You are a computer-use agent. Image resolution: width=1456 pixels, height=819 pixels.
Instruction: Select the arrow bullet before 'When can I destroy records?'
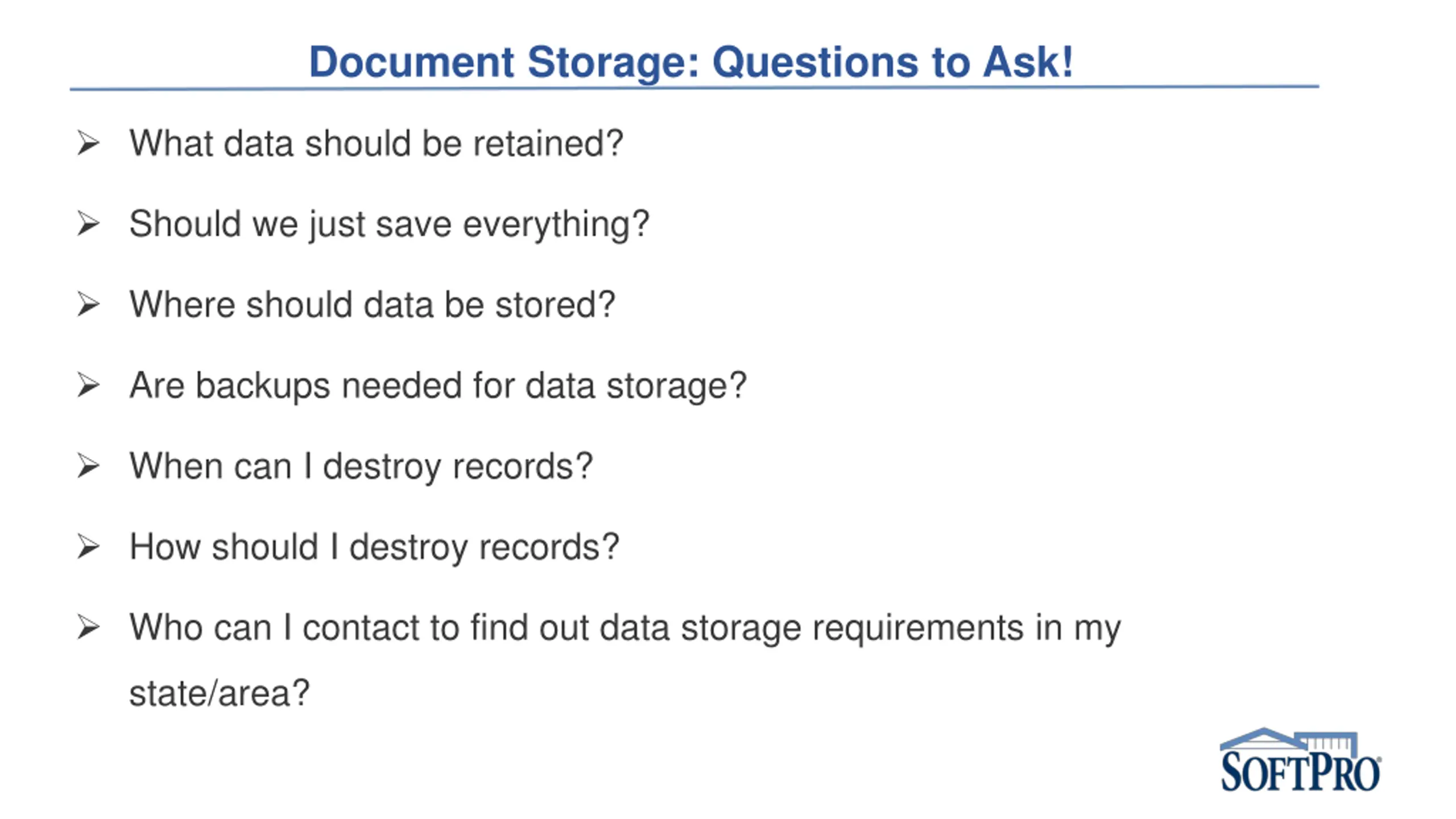click(x=89, y=466)
